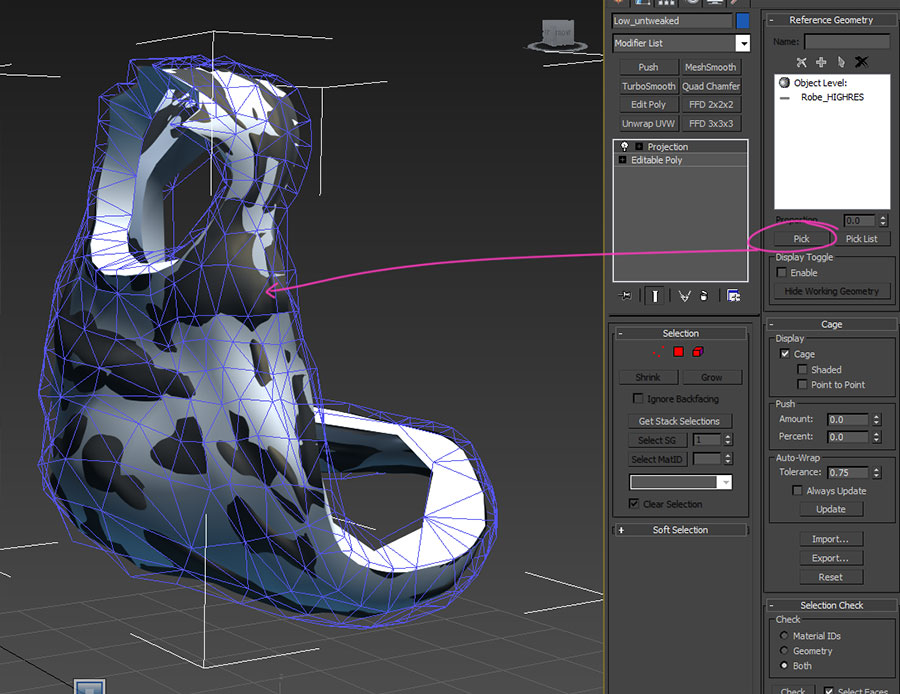Uncheck Clear Selection checkbox

pos(634,504)
